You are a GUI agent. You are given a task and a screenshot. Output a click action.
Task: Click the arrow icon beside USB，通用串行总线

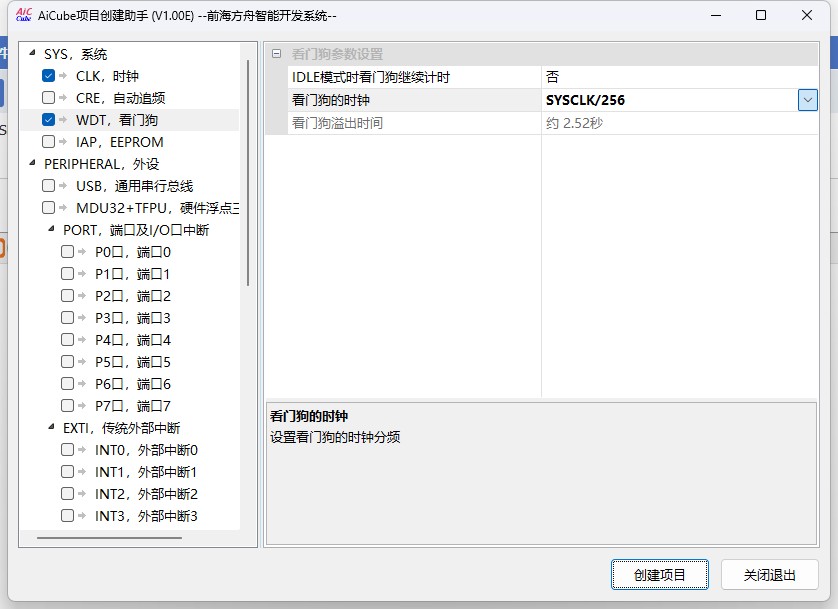63,185
